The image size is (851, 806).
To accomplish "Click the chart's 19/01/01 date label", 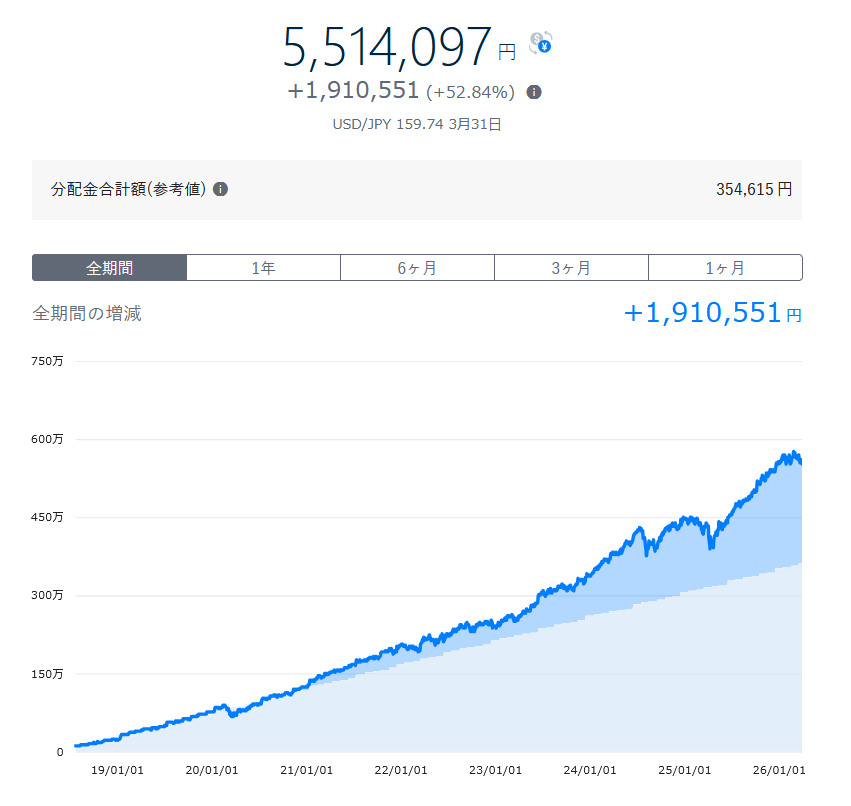I will coord(120,771).
